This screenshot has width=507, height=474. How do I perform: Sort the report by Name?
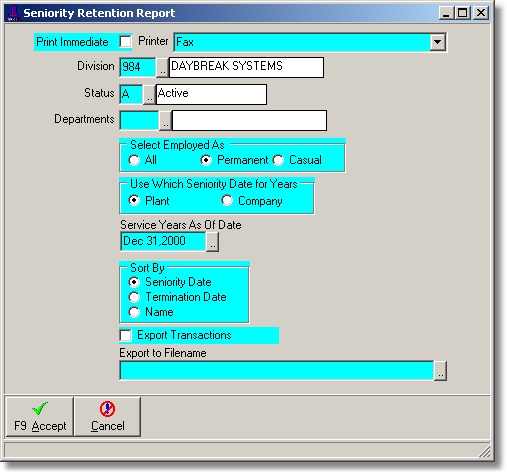134,312
